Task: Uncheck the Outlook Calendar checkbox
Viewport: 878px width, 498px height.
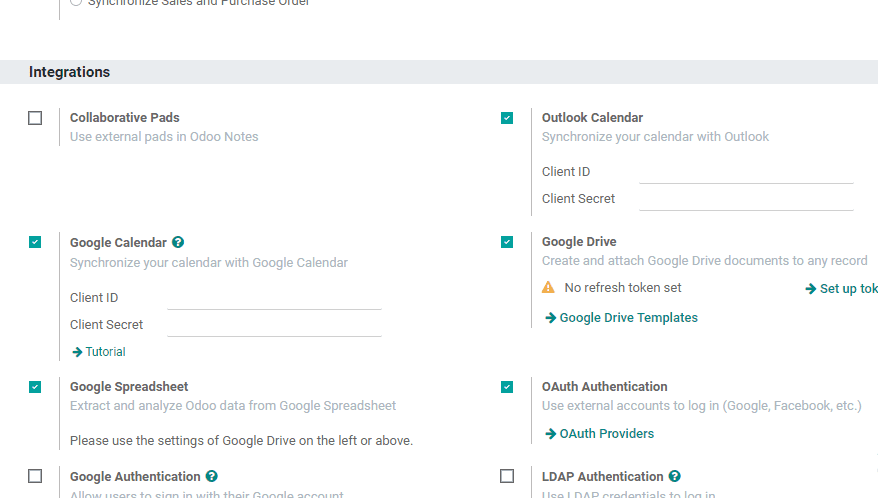Action: click(x=507, y=118)
